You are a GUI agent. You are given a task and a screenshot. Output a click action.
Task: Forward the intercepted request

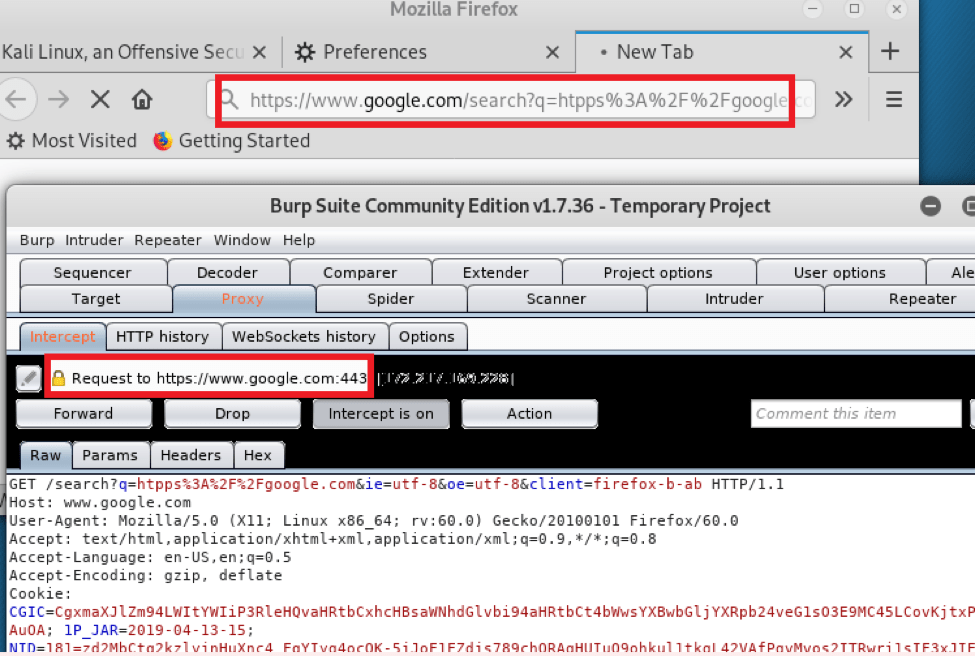84,414
